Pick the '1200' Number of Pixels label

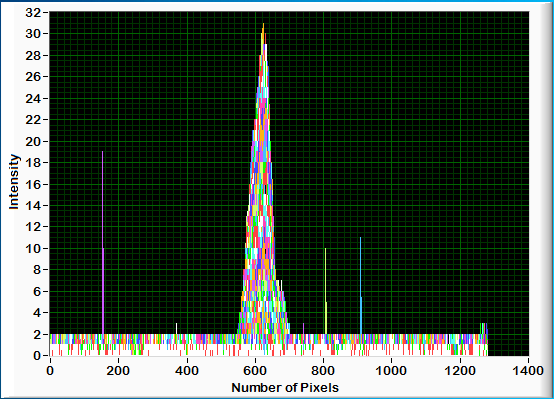tap(460, 371)
